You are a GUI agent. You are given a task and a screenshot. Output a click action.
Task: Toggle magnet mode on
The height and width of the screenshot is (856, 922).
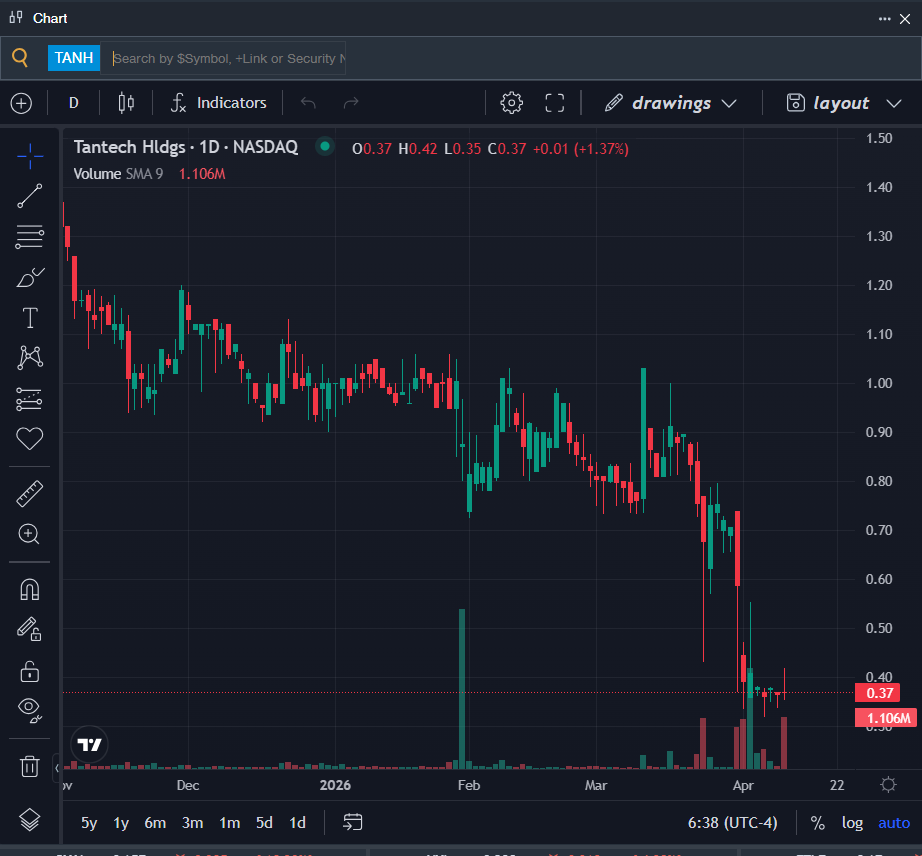click(30, 589)
